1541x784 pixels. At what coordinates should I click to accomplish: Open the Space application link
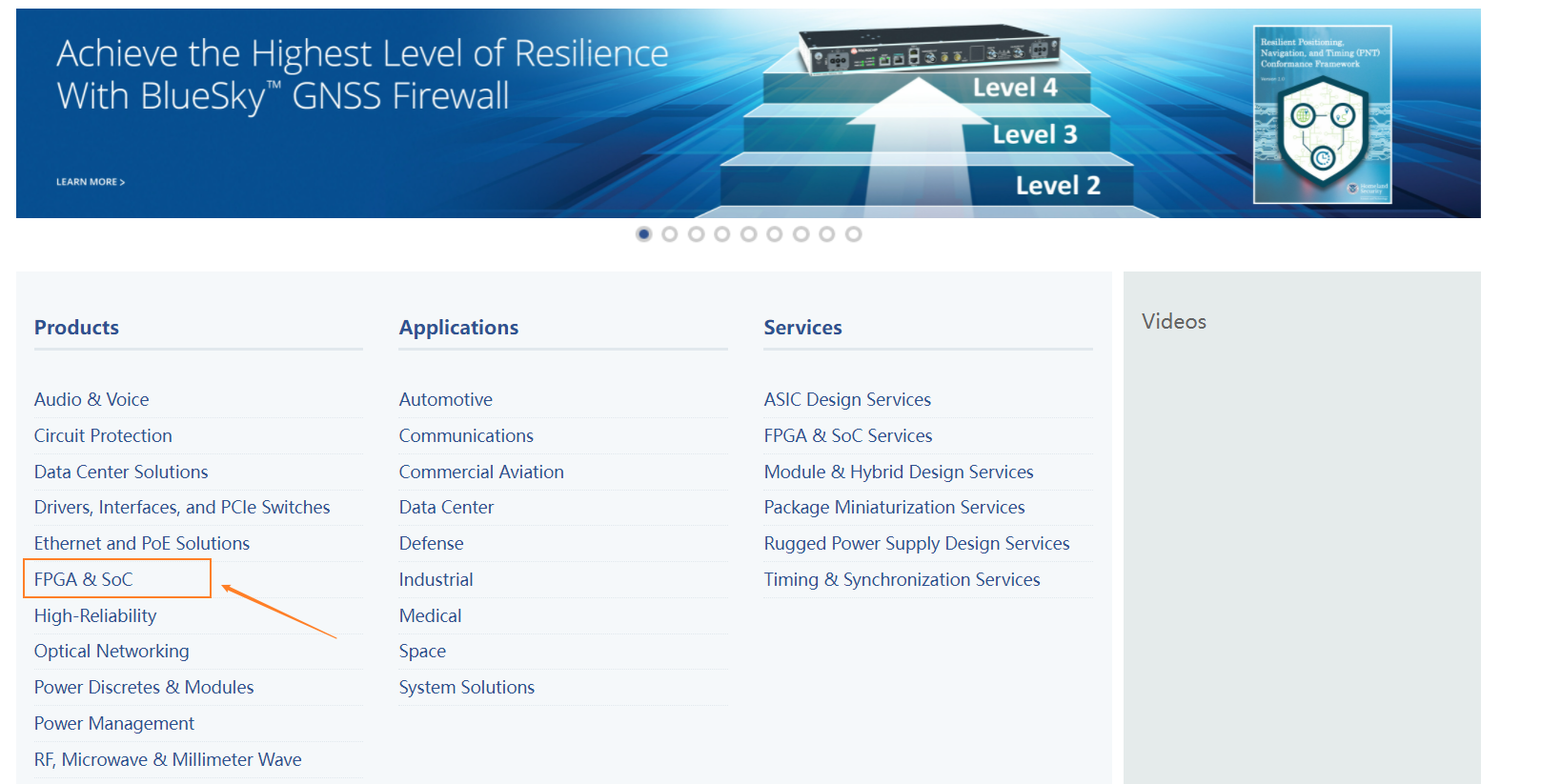pyautogui.click(x=422, y=652)
